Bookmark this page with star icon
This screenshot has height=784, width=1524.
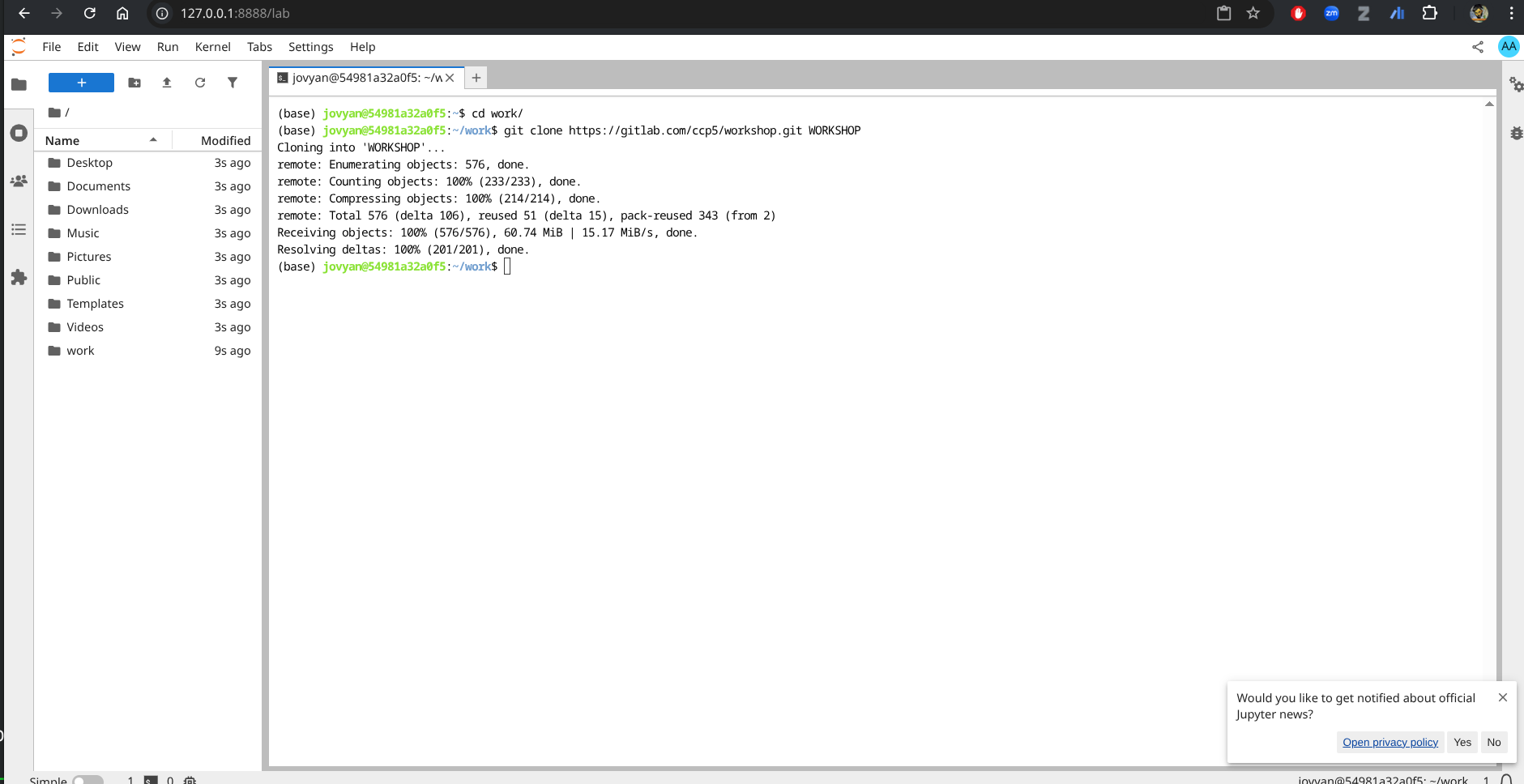coord(1253,13)
